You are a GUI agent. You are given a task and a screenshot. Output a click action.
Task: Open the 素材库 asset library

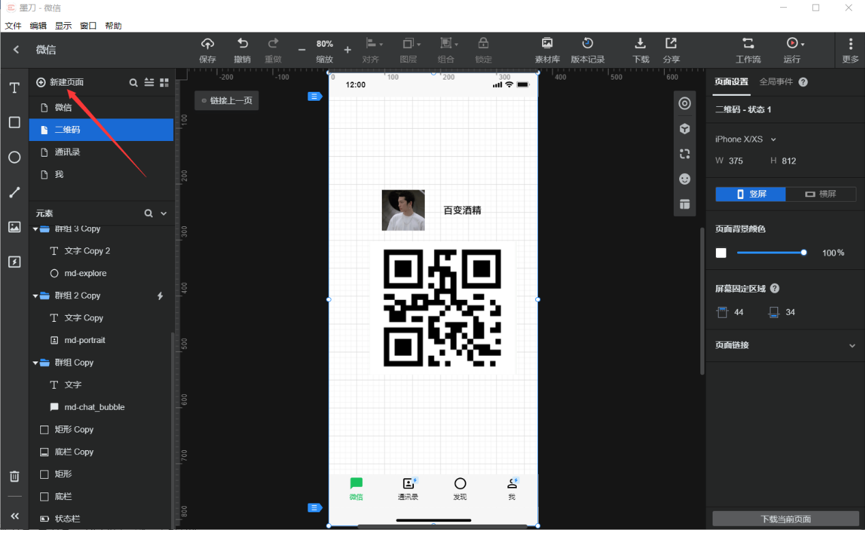[547, 50]
